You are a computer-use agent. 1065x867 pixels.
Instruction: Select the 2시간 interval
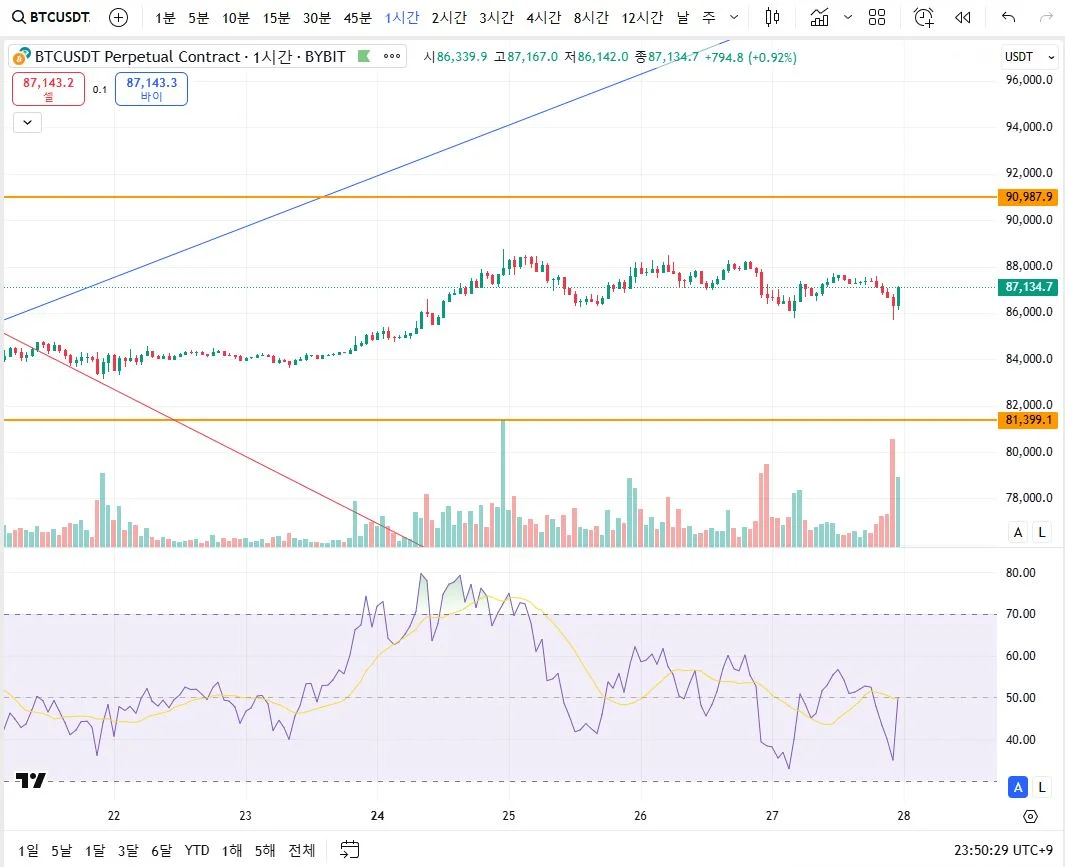449,18
